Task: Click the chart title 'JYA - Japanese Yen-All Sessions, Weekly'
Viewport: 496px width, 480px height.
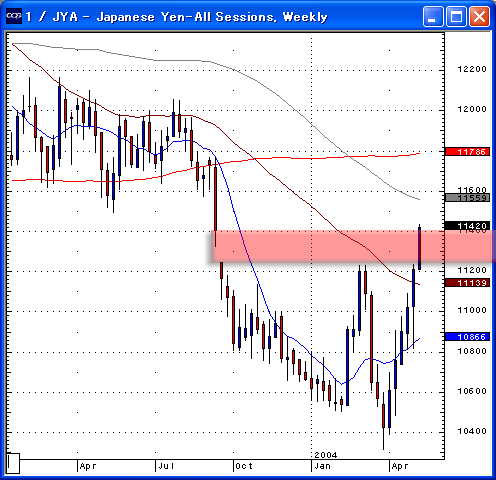Action: (x=190, y=16)
